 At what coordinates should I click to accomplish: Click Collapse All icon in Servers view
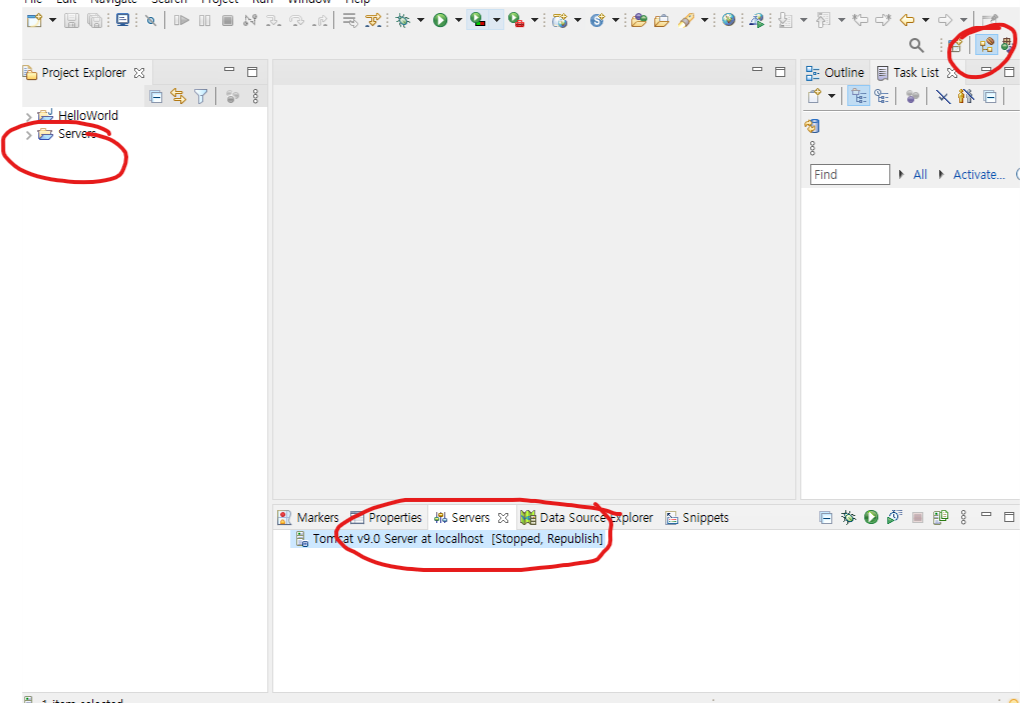825,518
